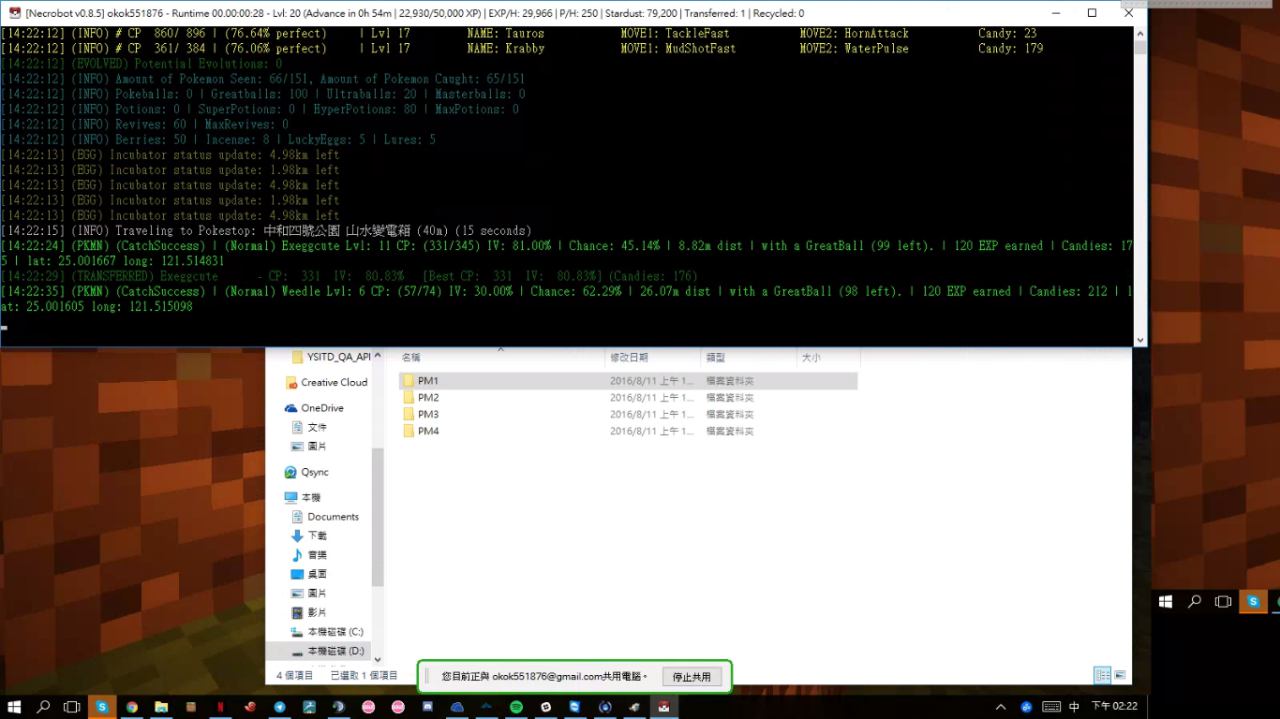Open Spotify from the taskbar
Viewport: 1280px width, 719px height.
(516, 706)
